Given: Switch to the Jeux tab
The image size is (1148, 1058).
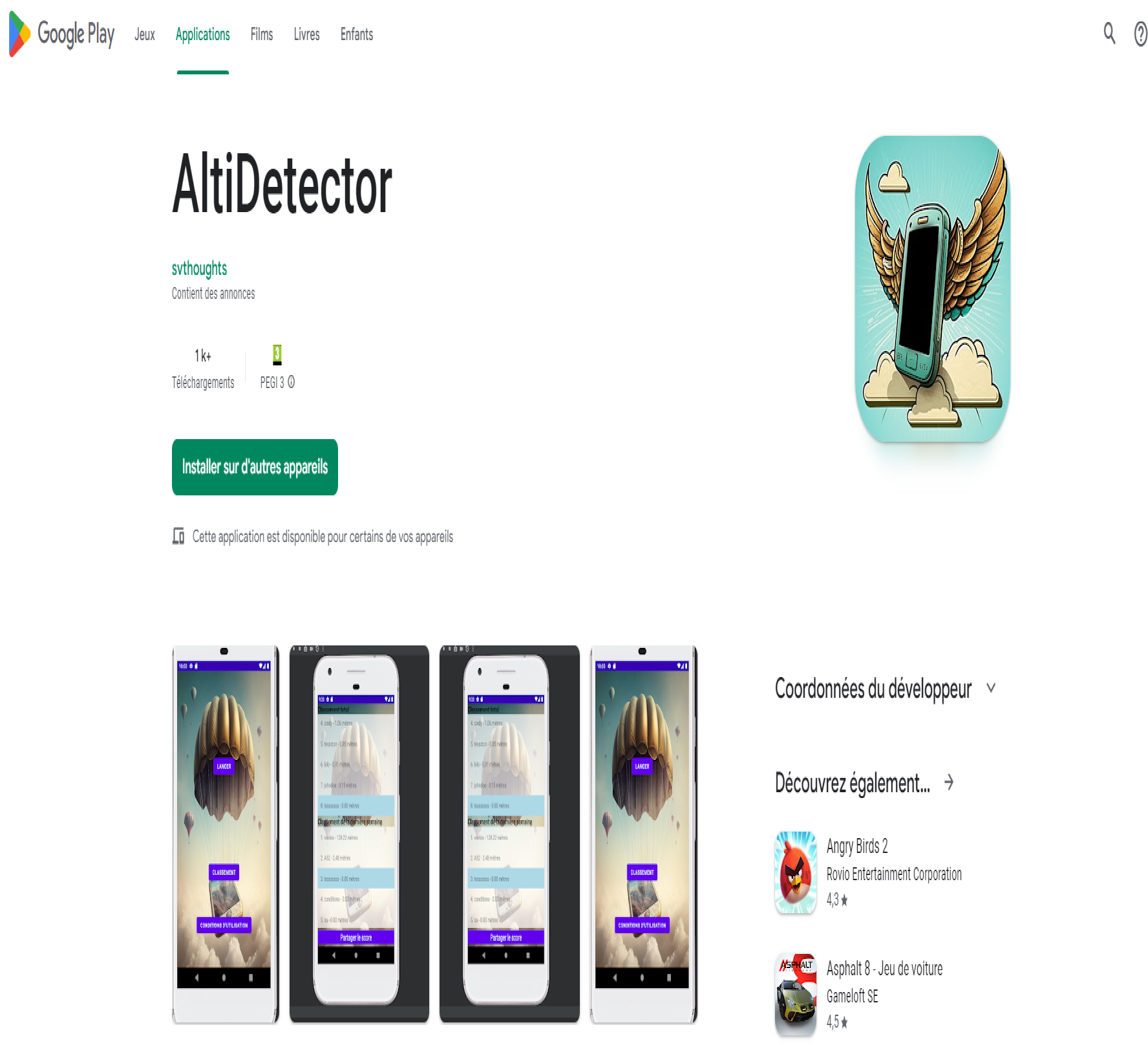Looking at the screenshot, I should 145,34.
